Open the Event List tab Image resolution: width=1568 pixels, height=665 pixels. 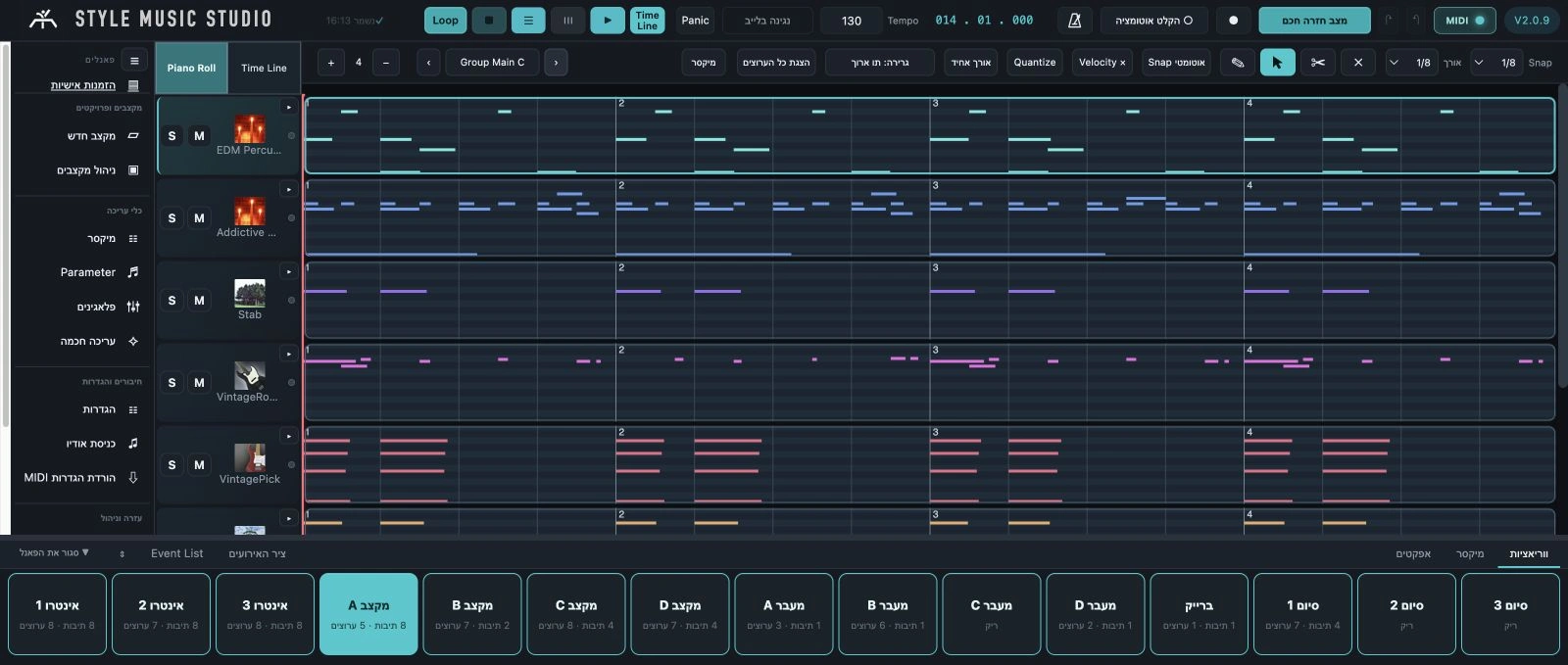pos(177,553)
